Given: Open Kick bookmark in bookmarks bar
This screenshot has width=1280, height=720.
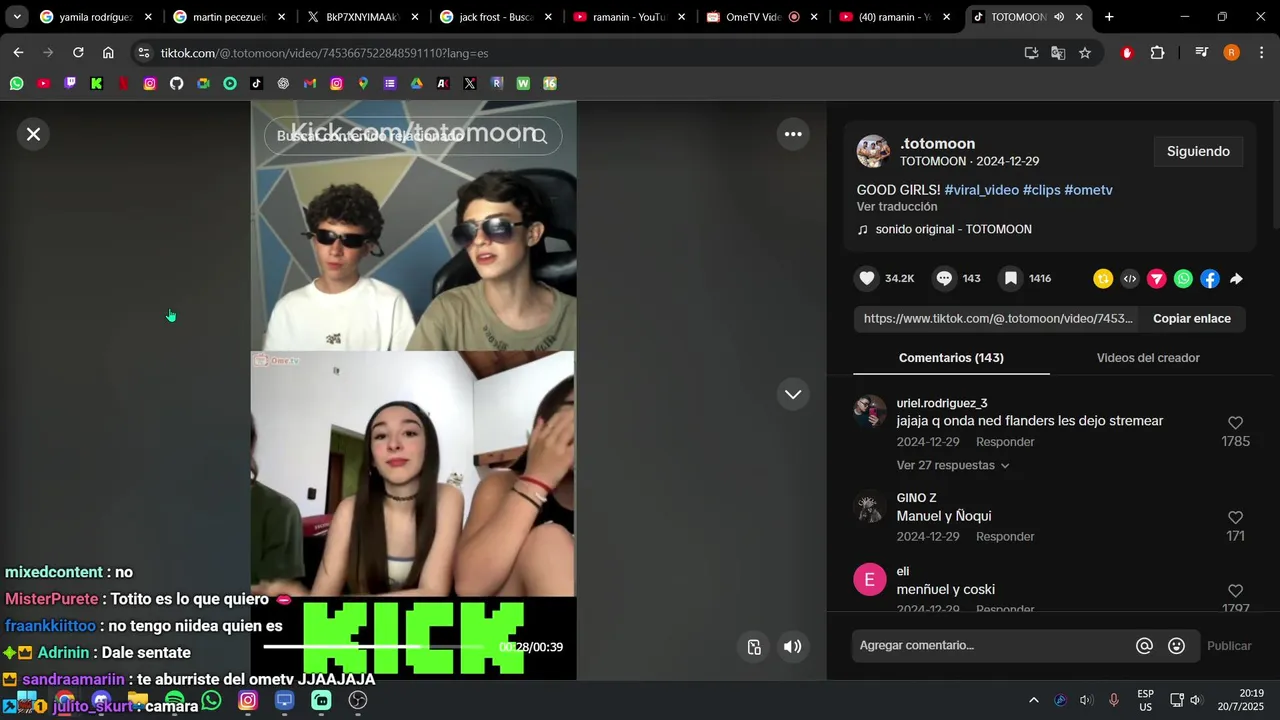Looking at the screenshot, I should (x=96, y=84).
